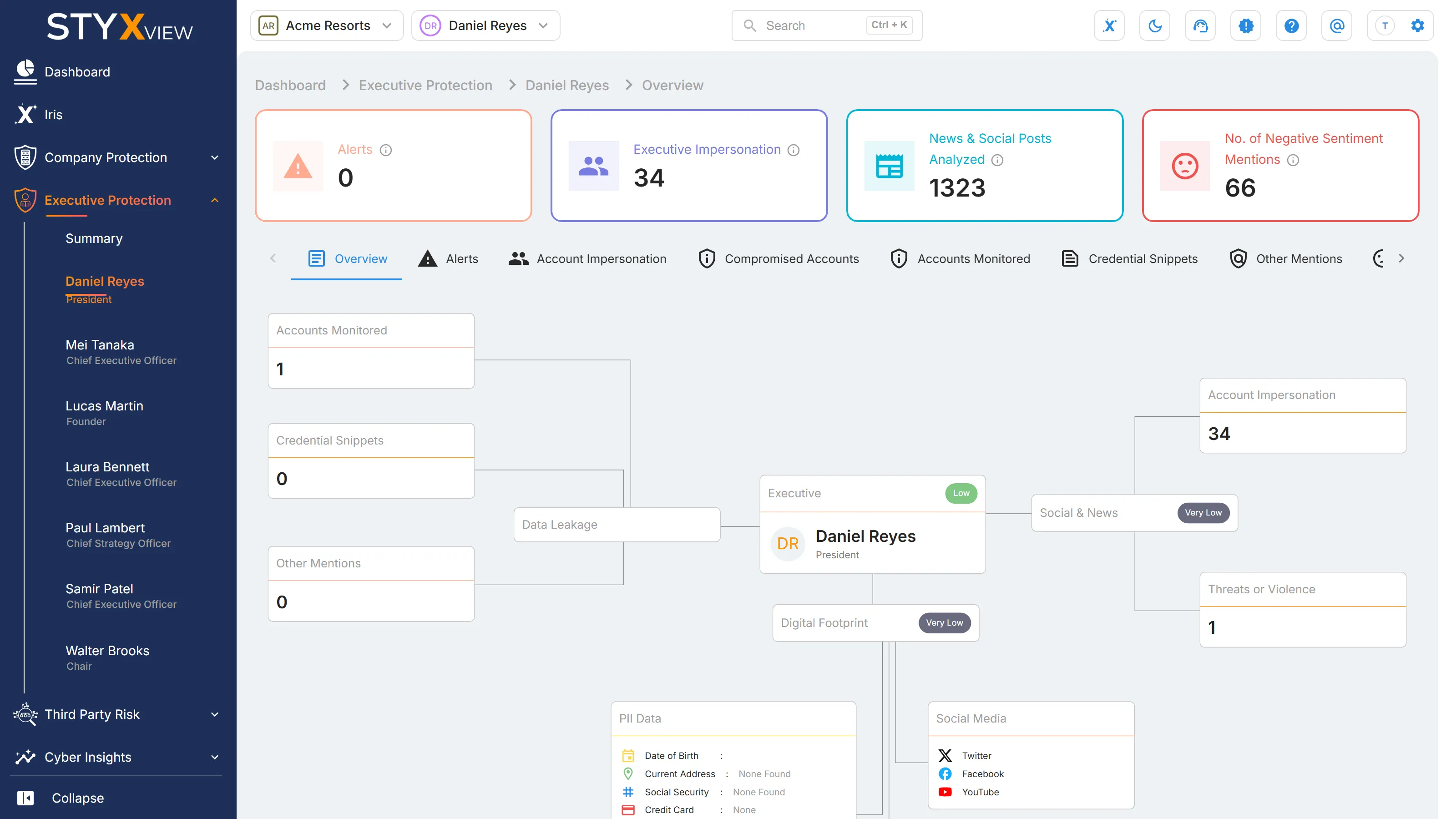Click the Executive Impersonation people icon
This screenshot has width=1456, height=819.
tap(593, 166)
